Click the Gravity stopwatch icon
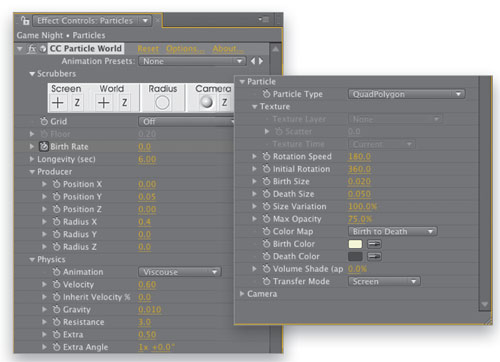The width and height of the screenshot is (500, 362). [57, 310]
